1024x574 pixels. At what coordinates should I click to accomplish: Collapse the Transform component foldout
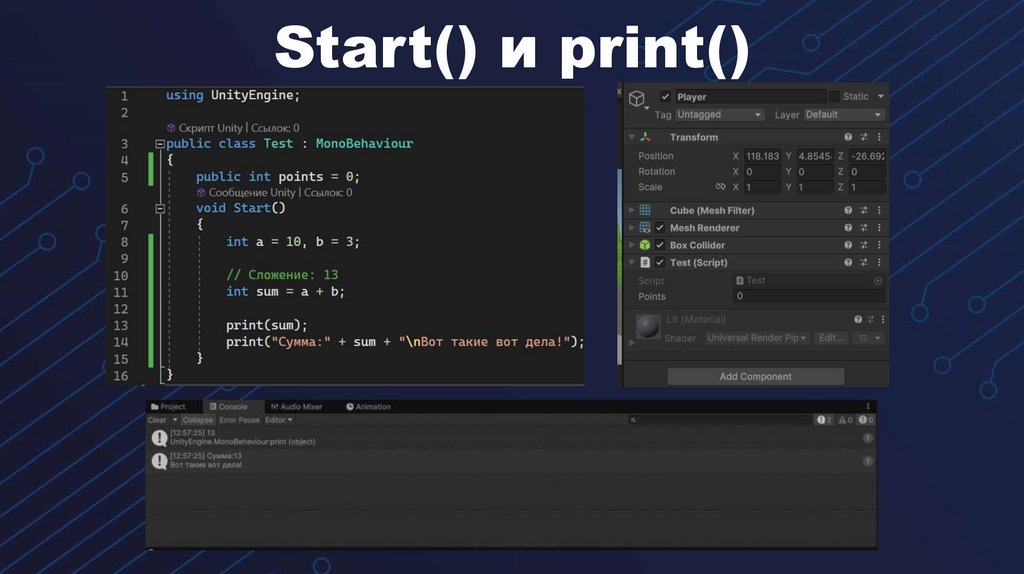tap(632, 137)
